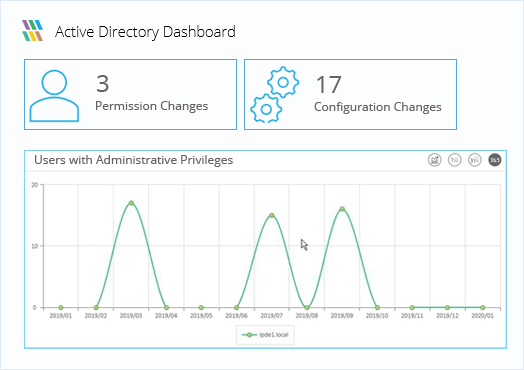Click the gears icon in Configuration Changes
The height and width of the screenshot is (370, 524).
pyautogui.click(x=274, y=95)
